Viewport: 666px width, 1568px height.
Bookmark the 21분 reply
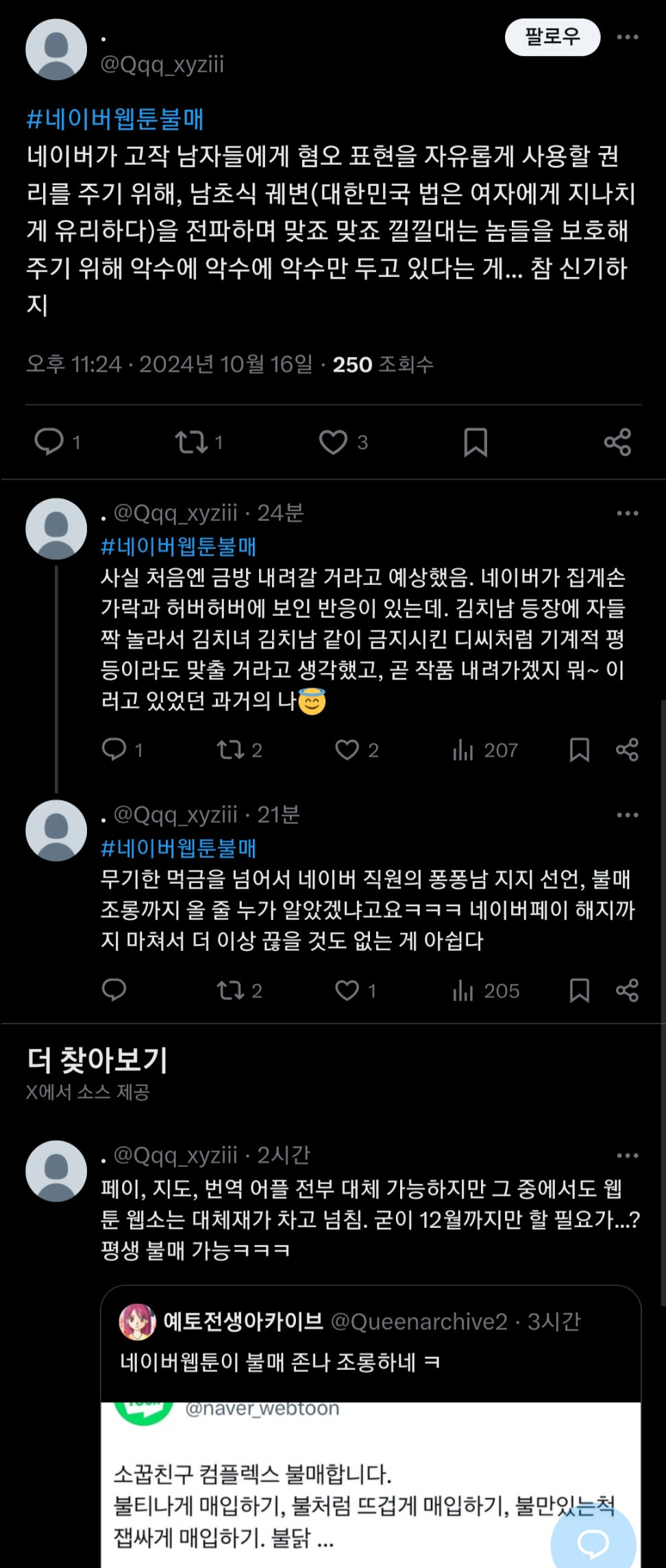point(580,990)
